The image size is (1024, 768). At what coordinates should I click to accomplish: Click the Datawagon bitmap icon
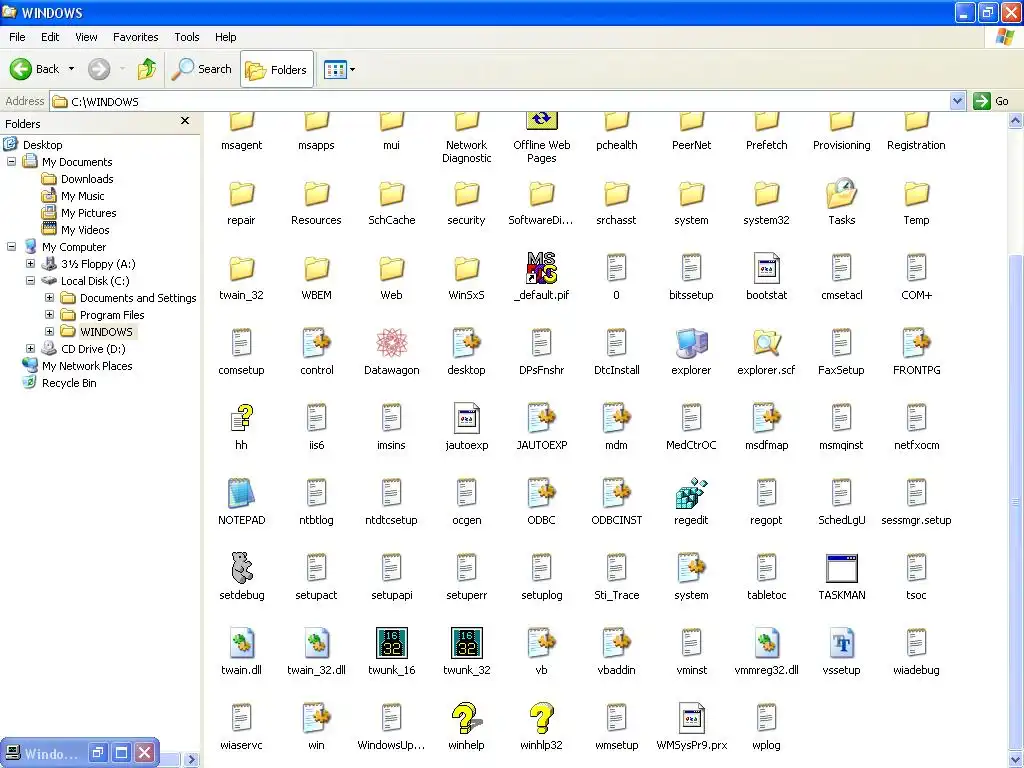point(391,343)
